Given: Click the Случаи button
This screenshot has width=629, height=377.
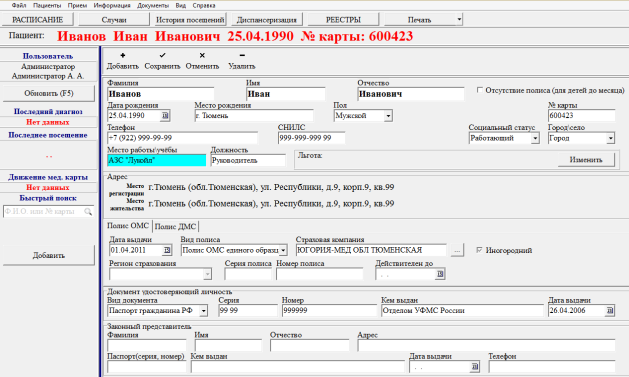Looking at the screenshot, I should pyautogui.click(x=114, y=19).
